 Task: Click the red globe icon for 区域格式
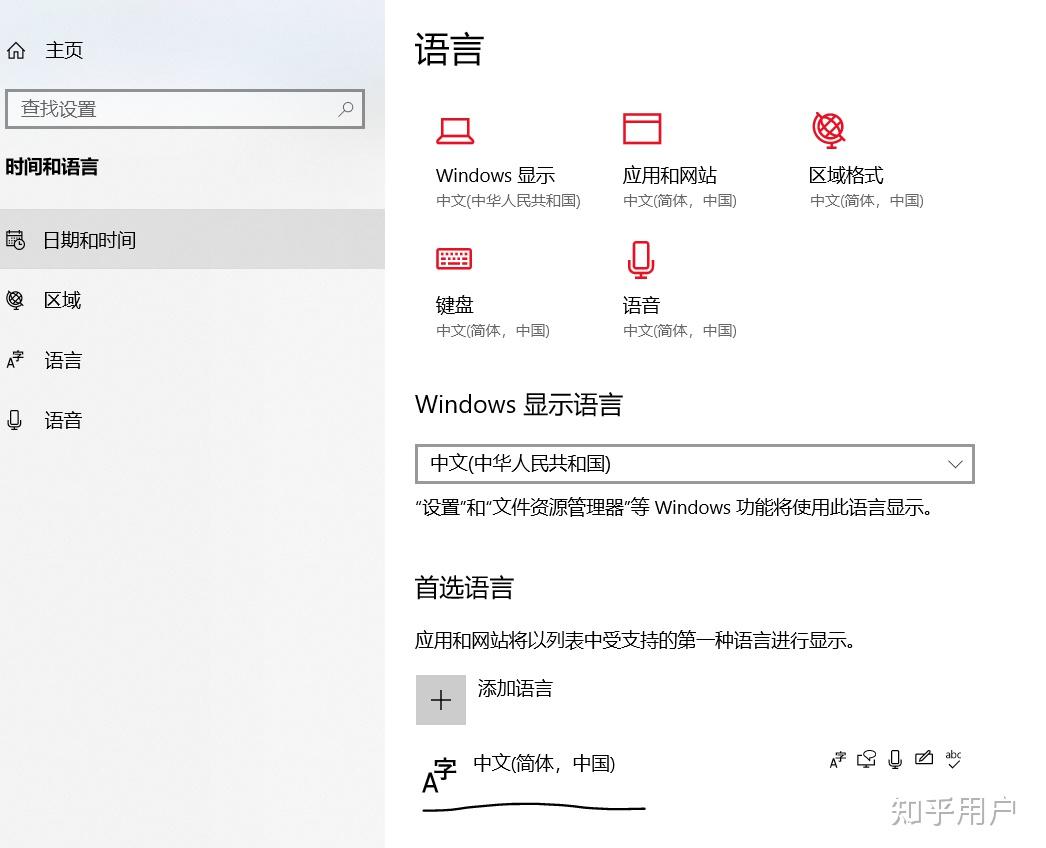(829, 129)
